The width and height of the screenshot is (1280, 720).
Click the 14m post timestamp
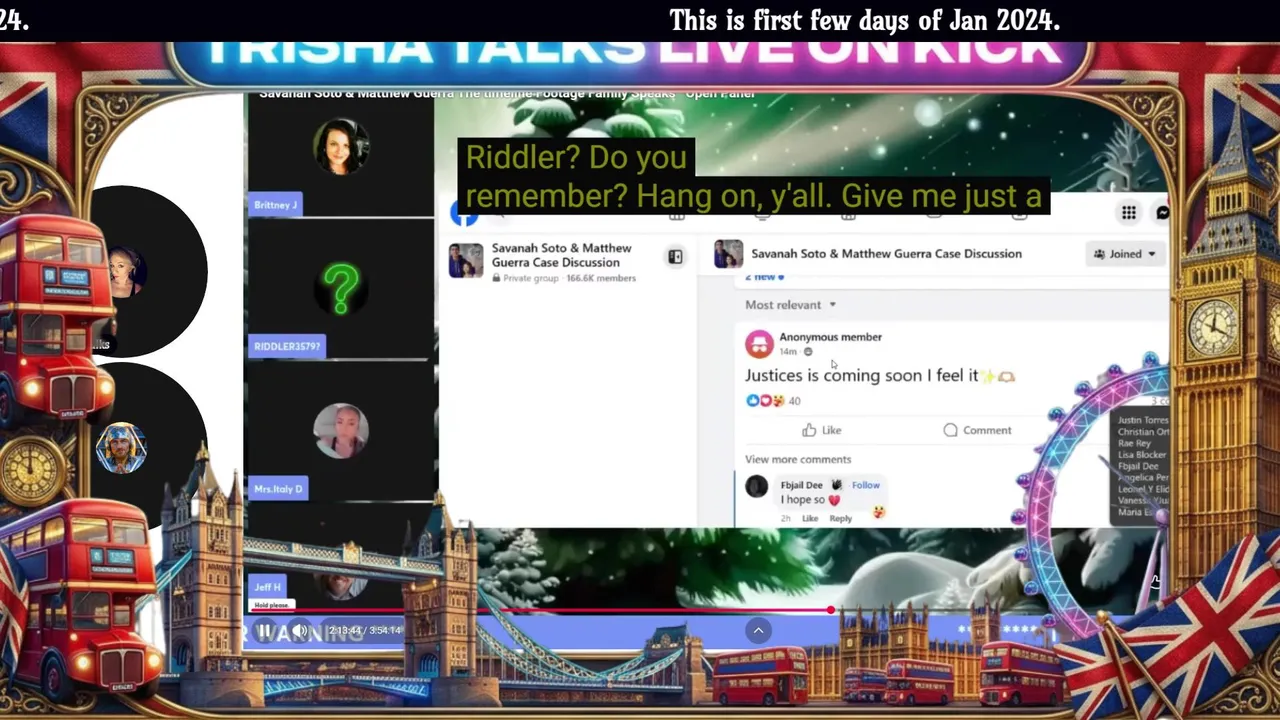(x=788, y=352)
